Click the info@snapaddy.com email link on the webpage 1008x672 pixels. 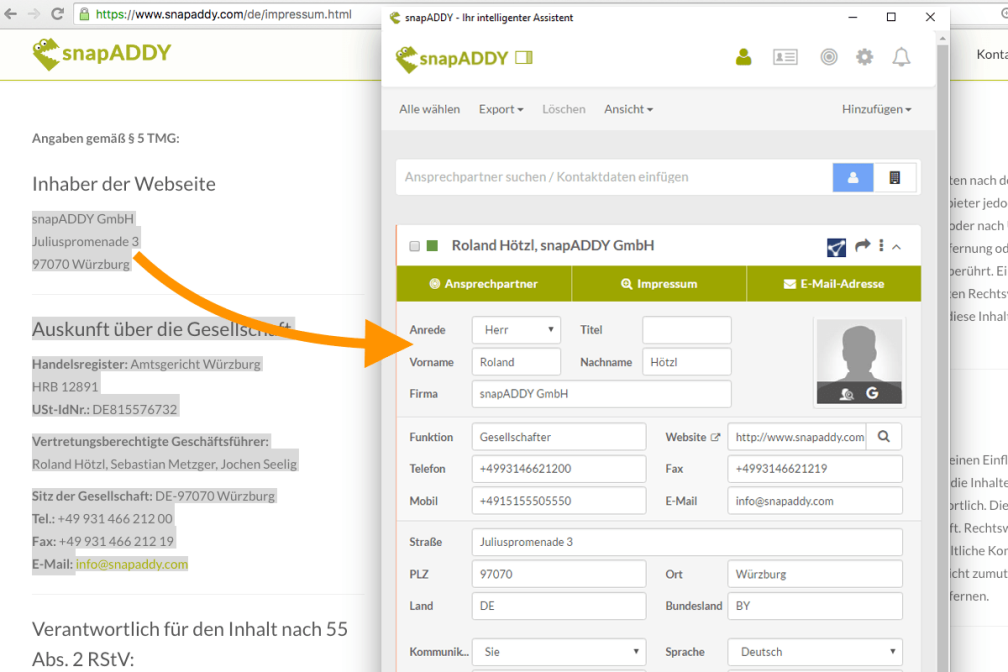(131, 564)
